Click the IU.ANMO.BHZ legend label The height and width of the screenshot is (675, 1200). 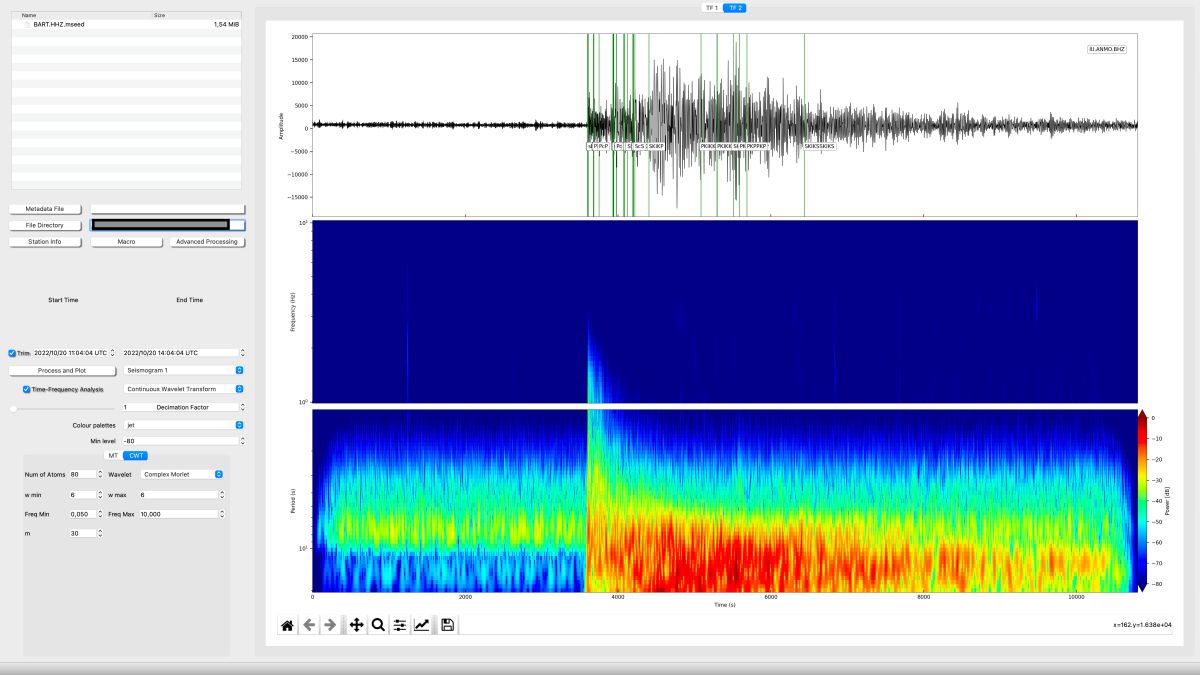coord(1107,48)
